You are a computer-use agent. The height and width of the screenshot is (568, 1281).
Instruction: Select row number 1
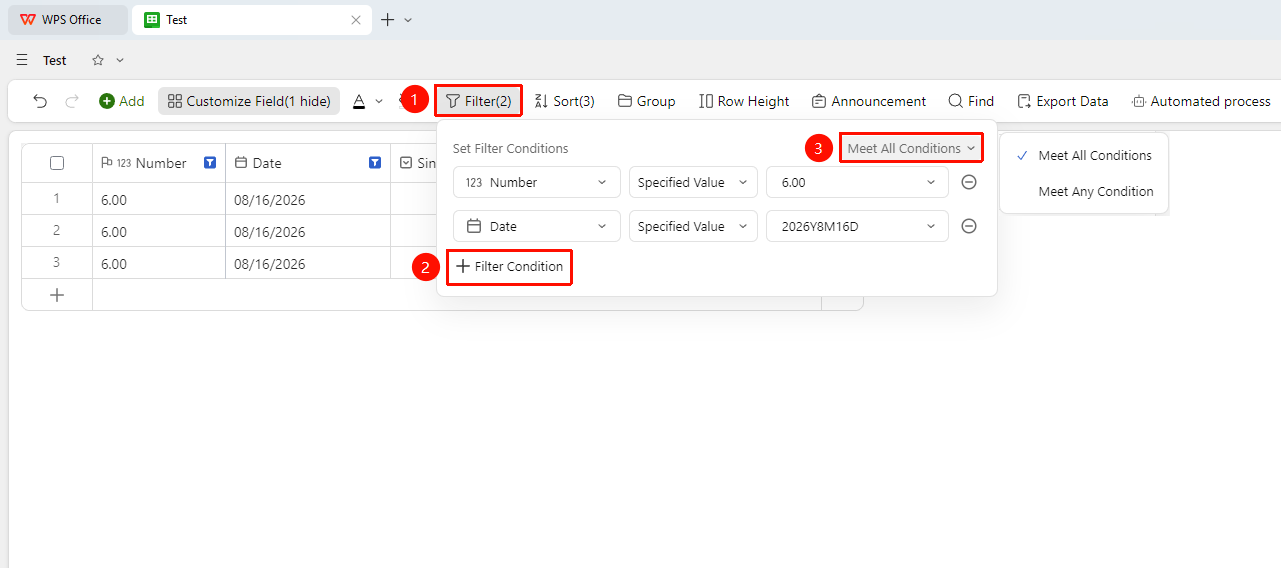[57, 199]
